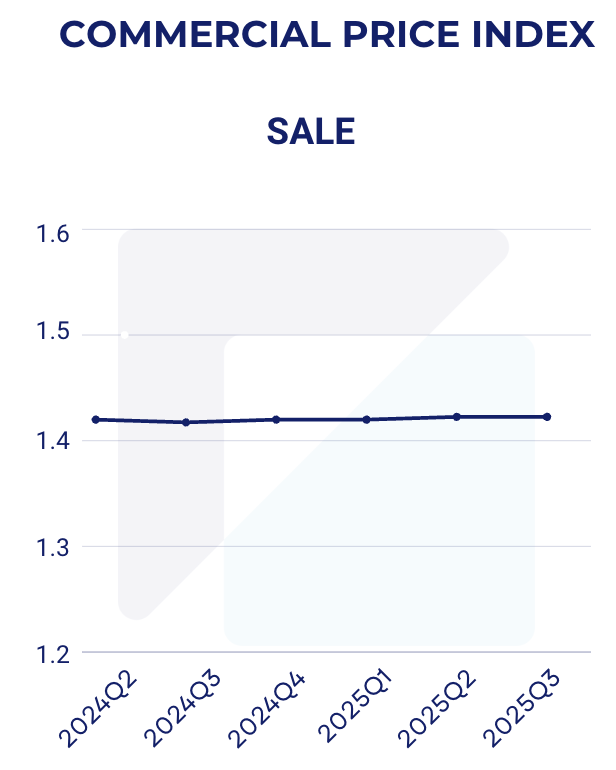The image size is (616, 770).
Task: Click the 2024Q4 data point marker
Action: (x=276, y=419)
